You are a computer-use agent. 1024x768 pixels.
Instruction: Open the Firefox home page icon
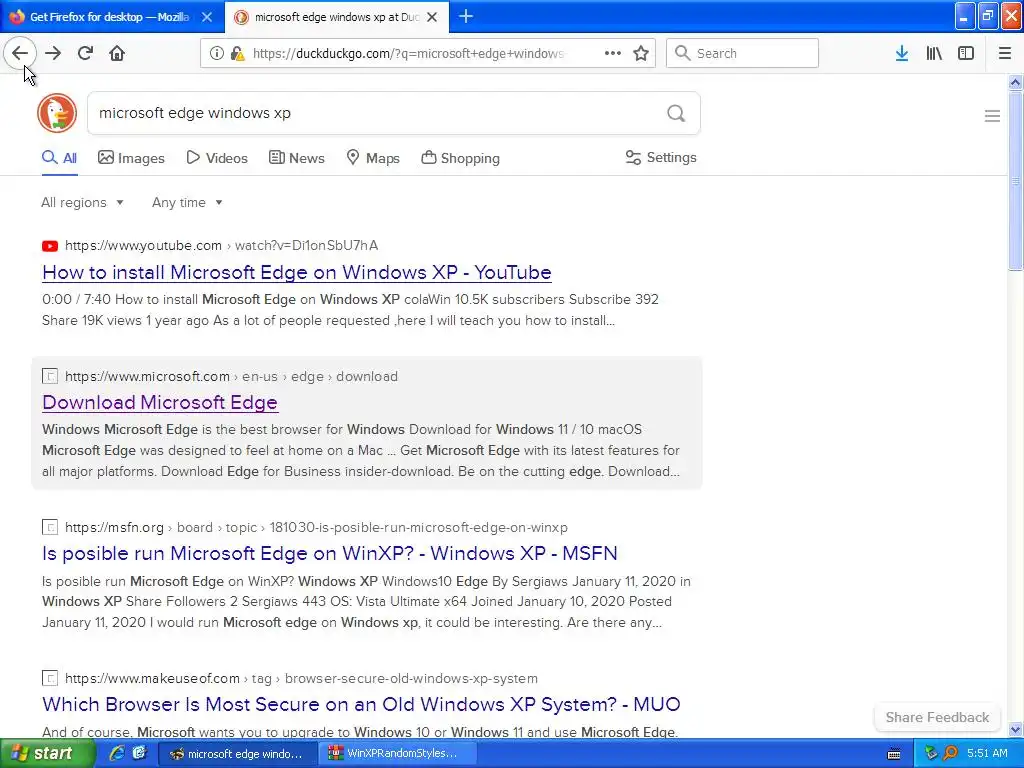pos(117,53)
